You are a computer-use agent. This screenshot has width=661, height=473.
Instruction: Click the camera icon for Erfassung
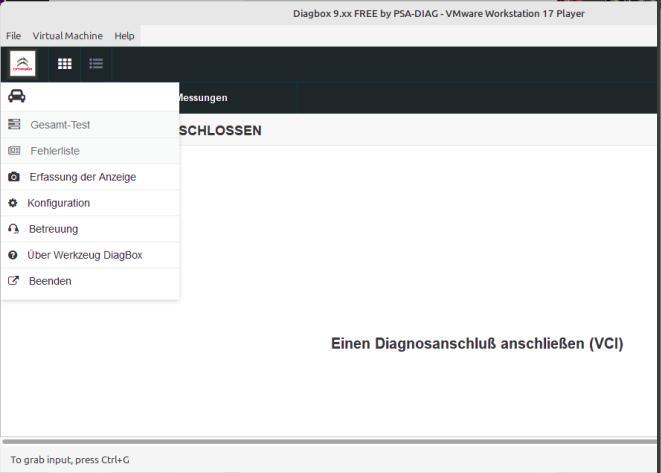pyautogui.click(x=14, y=177)
